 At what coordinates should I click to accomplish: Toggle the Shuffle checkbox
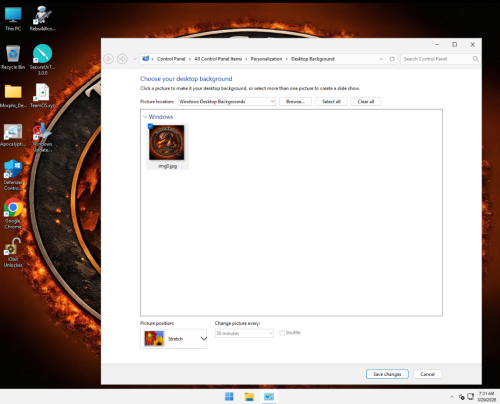point(282,333)
